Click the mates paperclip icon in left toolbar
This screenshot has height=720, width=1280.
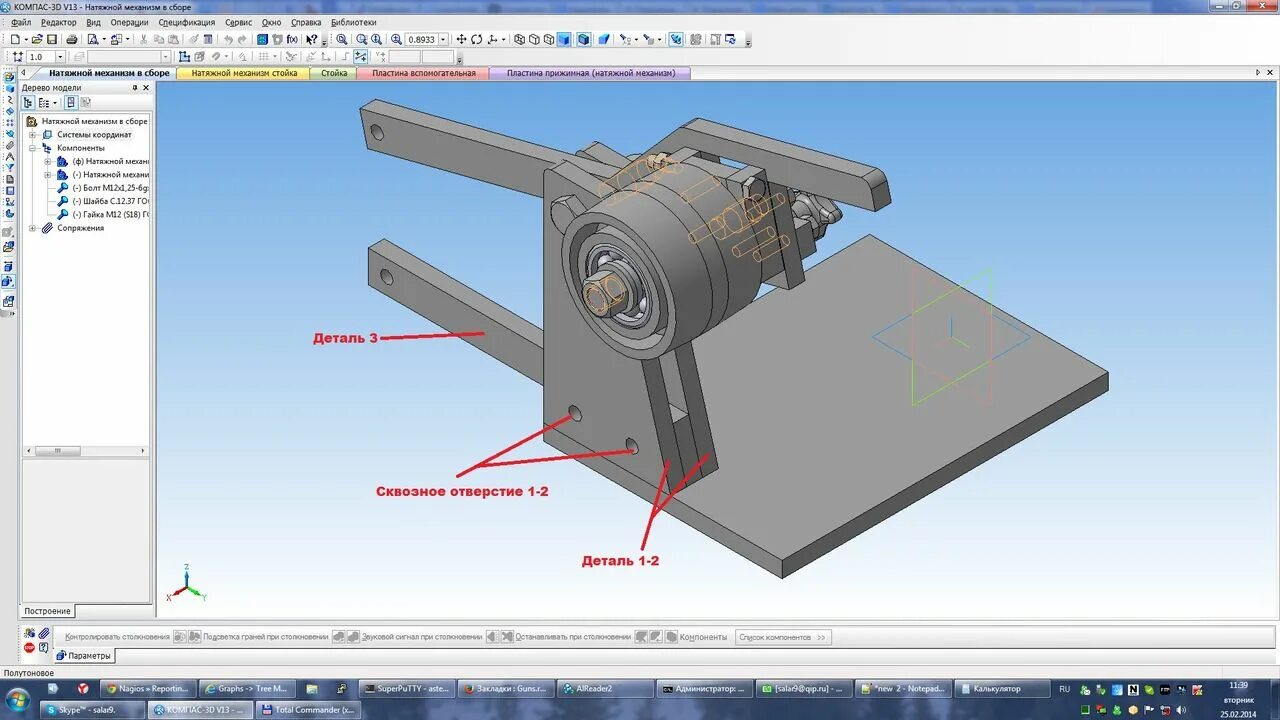[x=10, y=145]
